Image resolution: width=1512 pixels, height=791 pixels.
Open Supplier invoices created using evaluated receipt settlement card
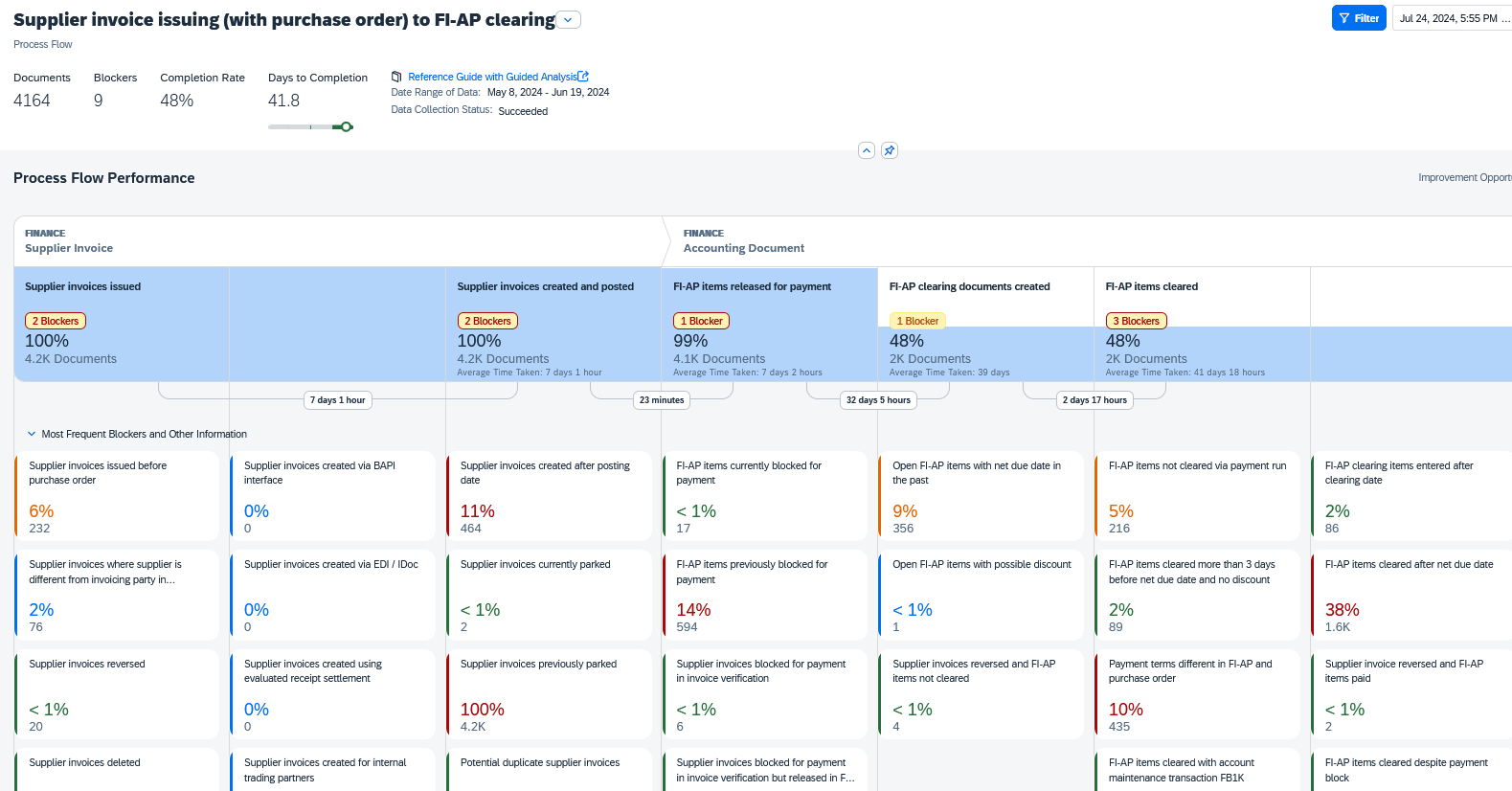332,694
